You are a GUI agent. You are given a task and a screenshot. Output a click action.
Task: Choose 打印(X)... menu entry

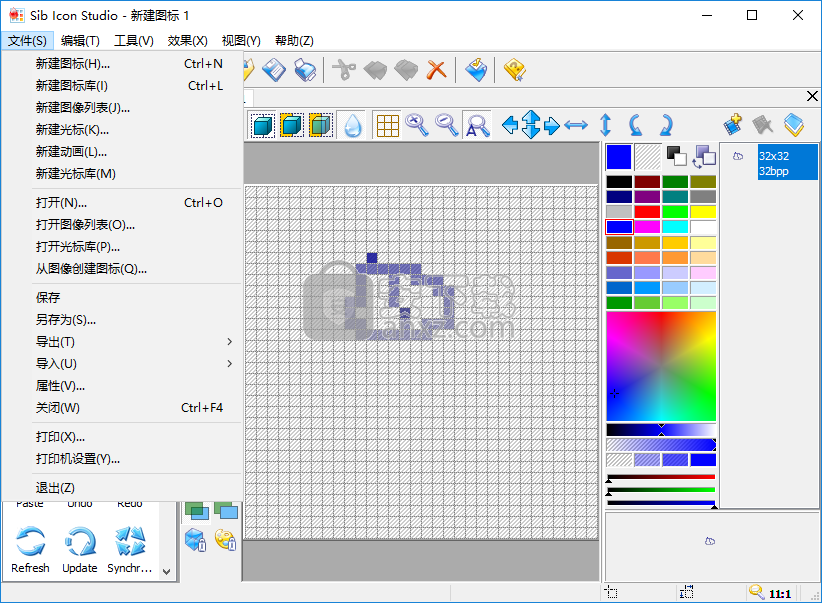pyautogui.click(x=136, y=437)
